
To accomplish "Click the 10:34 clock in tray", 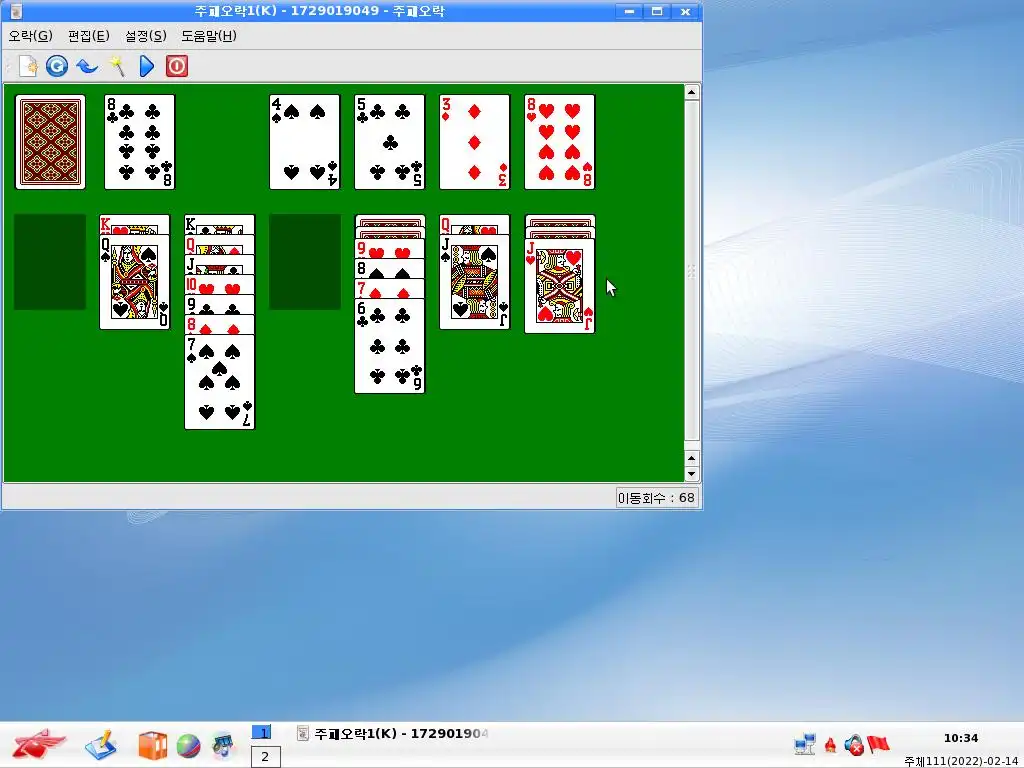I will (961, 738).
